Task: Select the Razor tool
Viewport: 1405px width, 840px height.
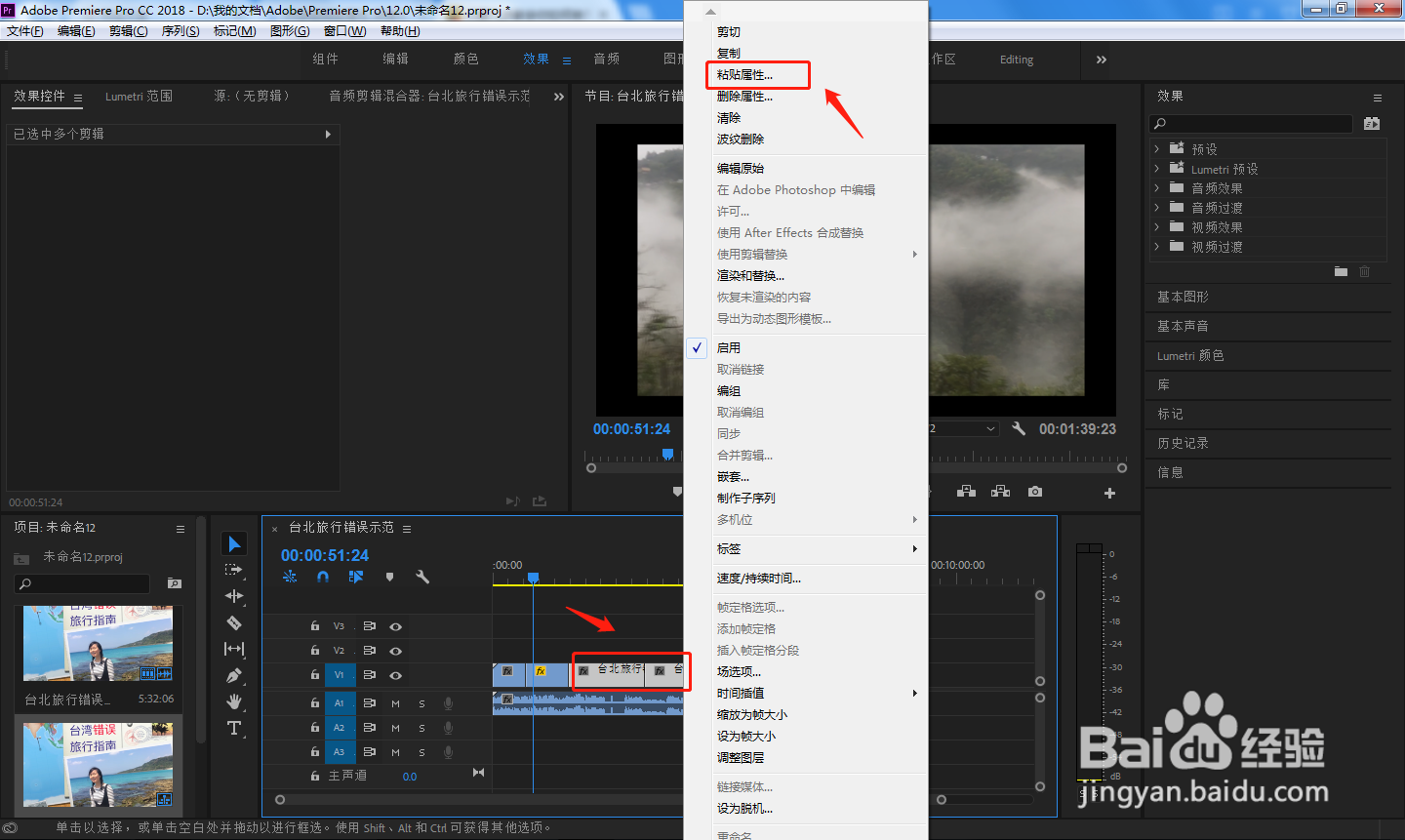Action: [x=234, y=622]
